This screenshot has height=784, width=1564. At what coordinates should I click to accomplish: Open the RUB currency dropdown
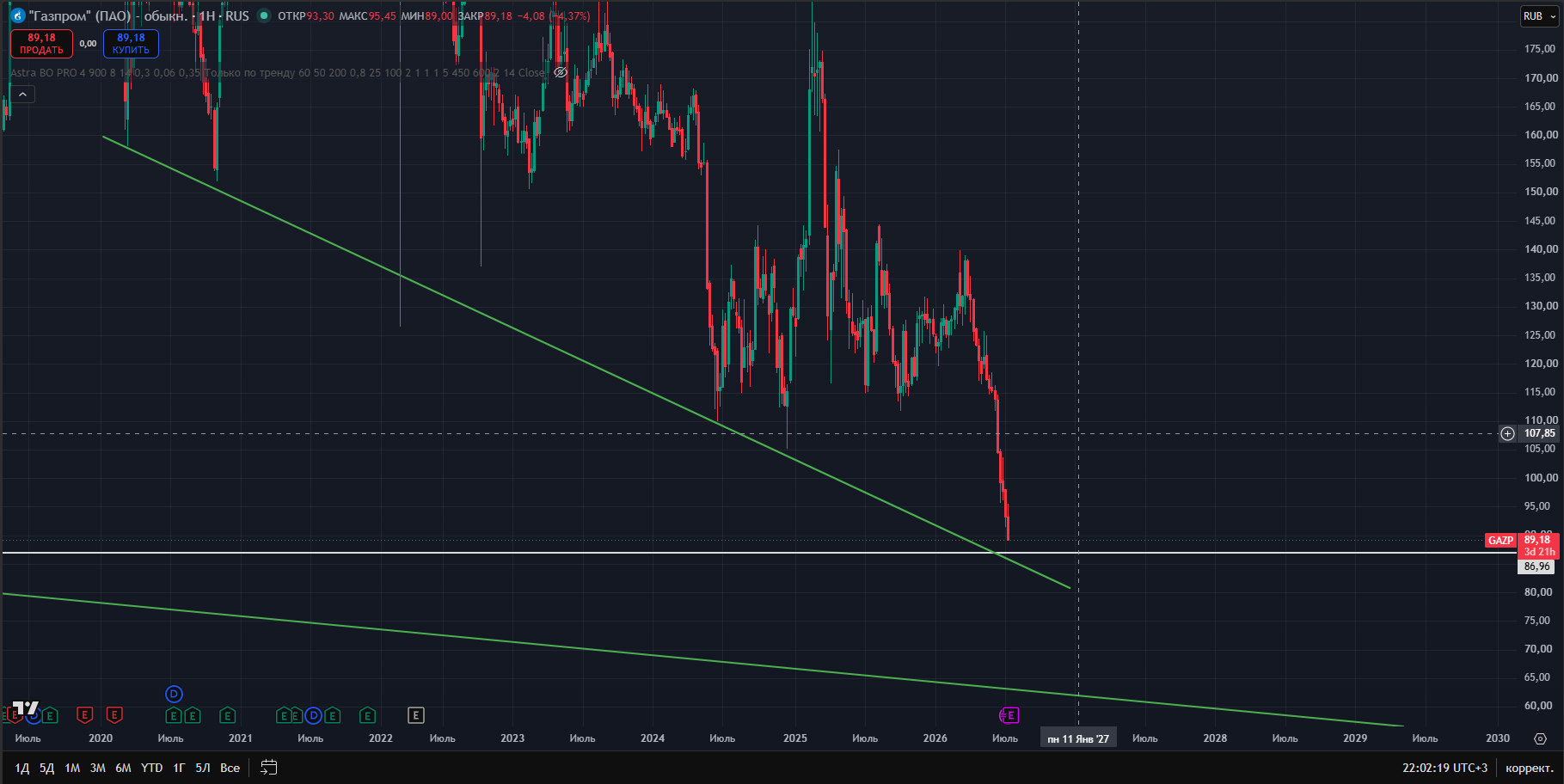coord(1539,16)
